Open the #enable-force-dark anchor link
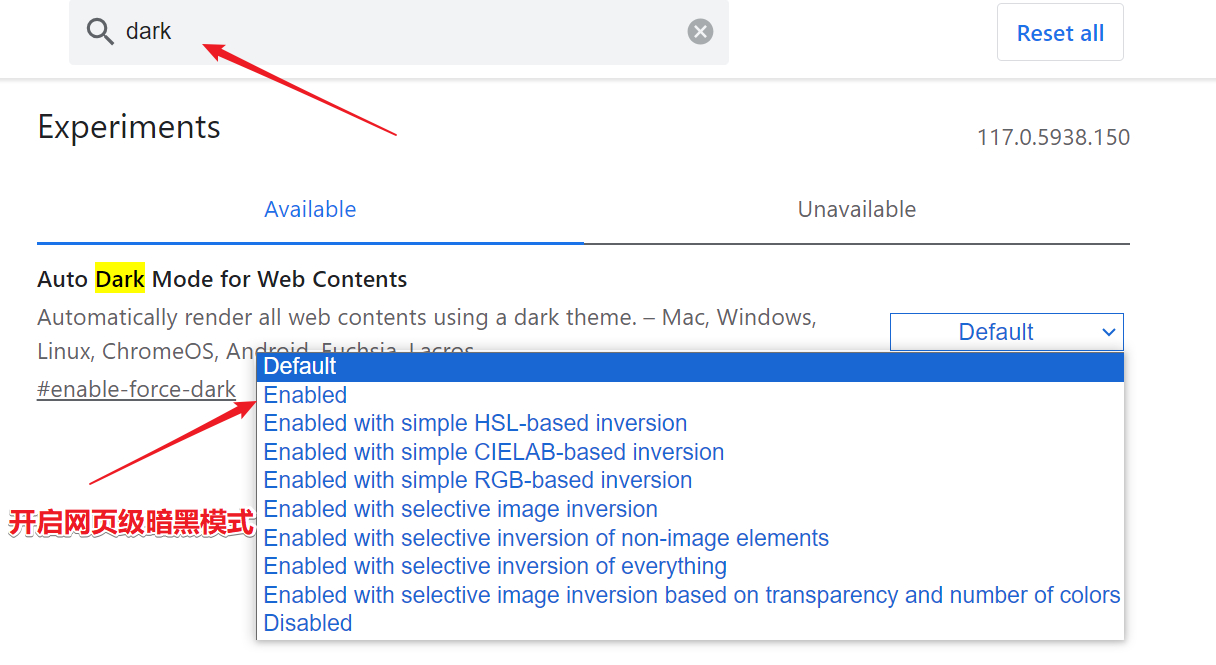Screen dimensions: 1216x665 tap(137, 389)
